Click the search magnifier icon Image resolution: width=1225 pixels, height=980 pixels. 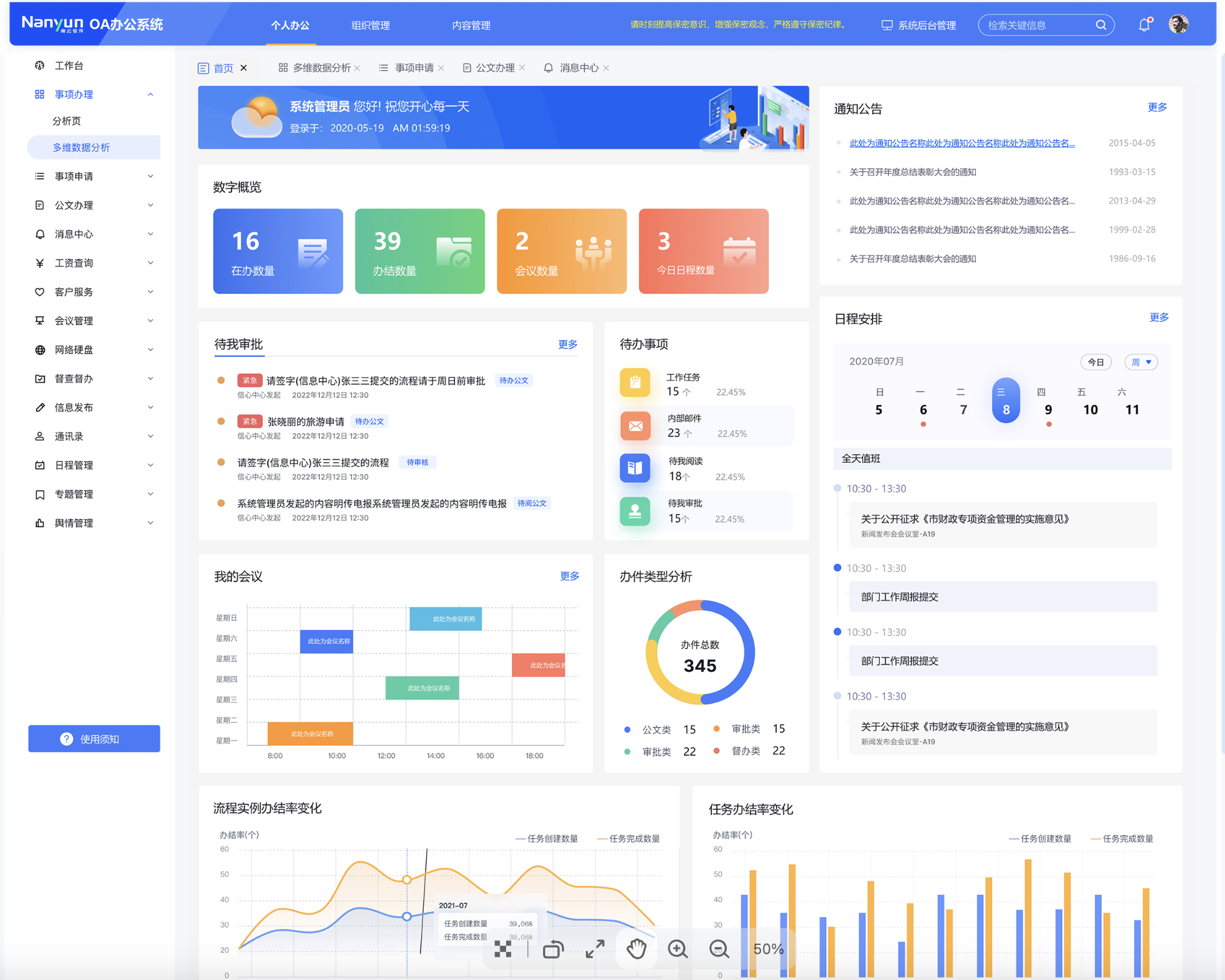pos(1101,25)
